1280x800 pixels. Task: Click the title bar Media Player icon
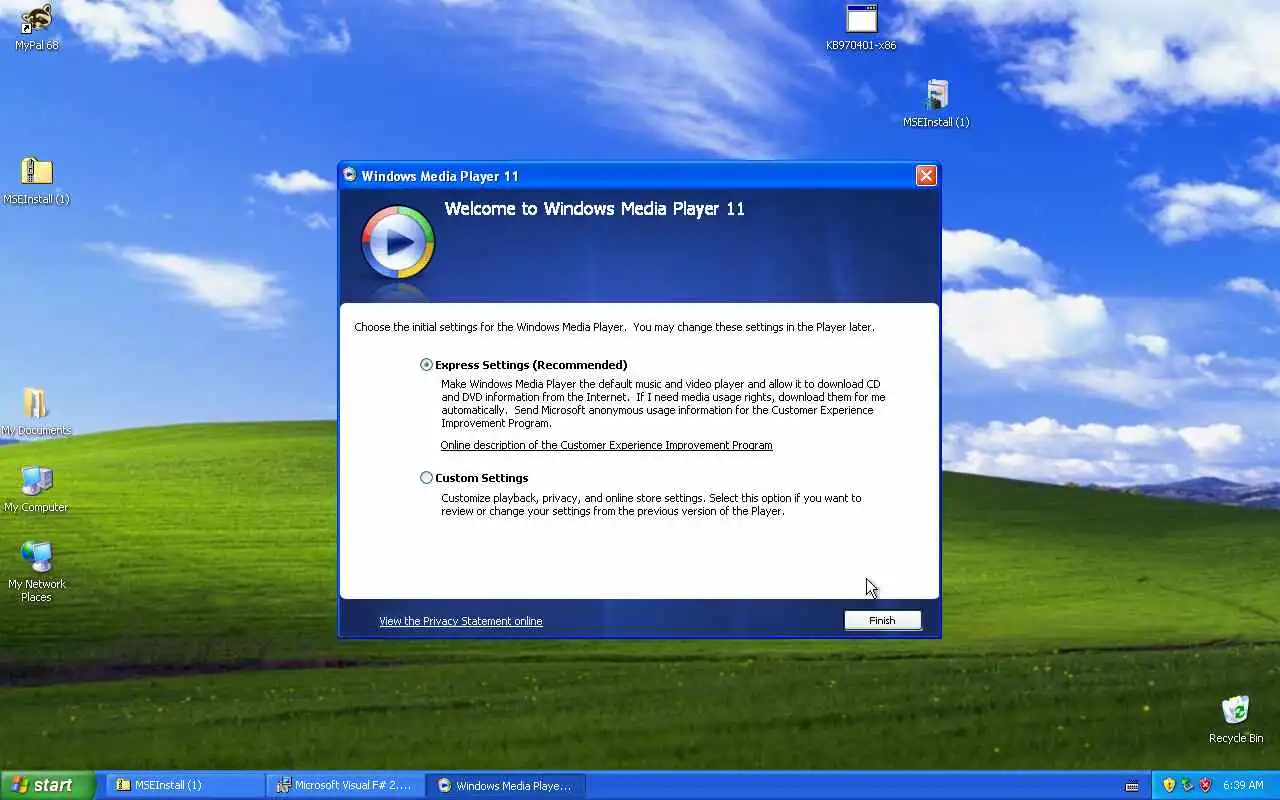pos(349,175)
